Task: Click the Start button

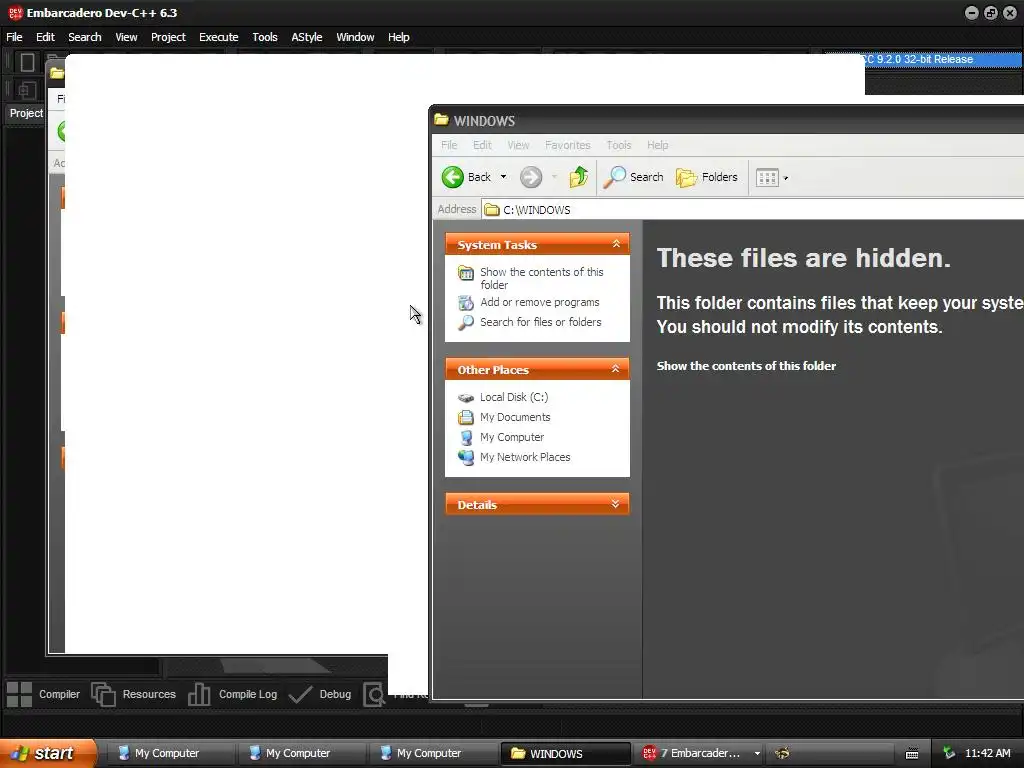Action: point(48,753)
